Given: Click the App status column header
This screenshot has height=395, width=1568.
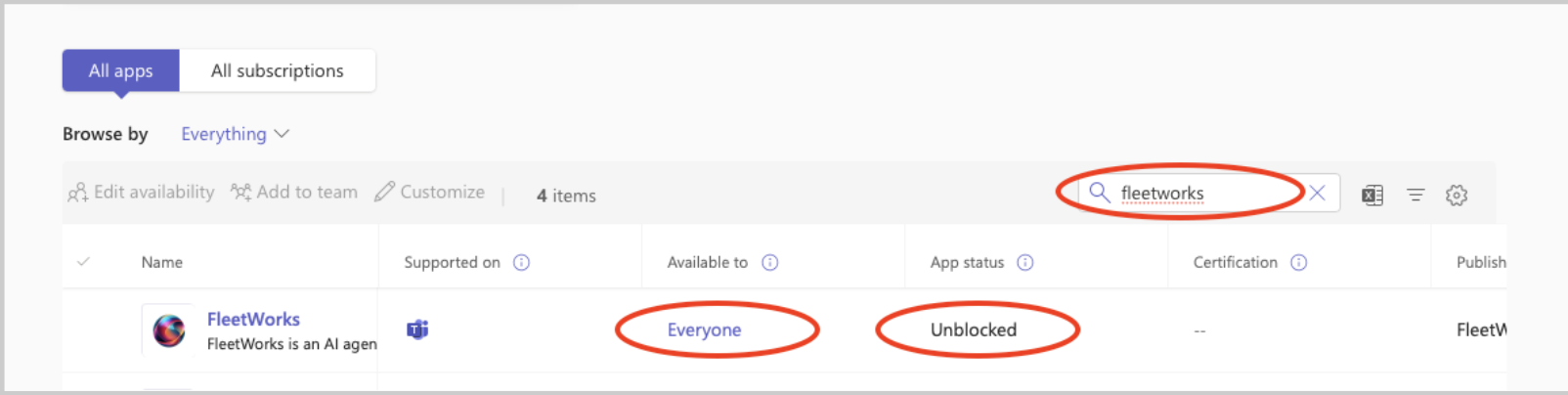Looking at the screenshot, I should point(967,262).
